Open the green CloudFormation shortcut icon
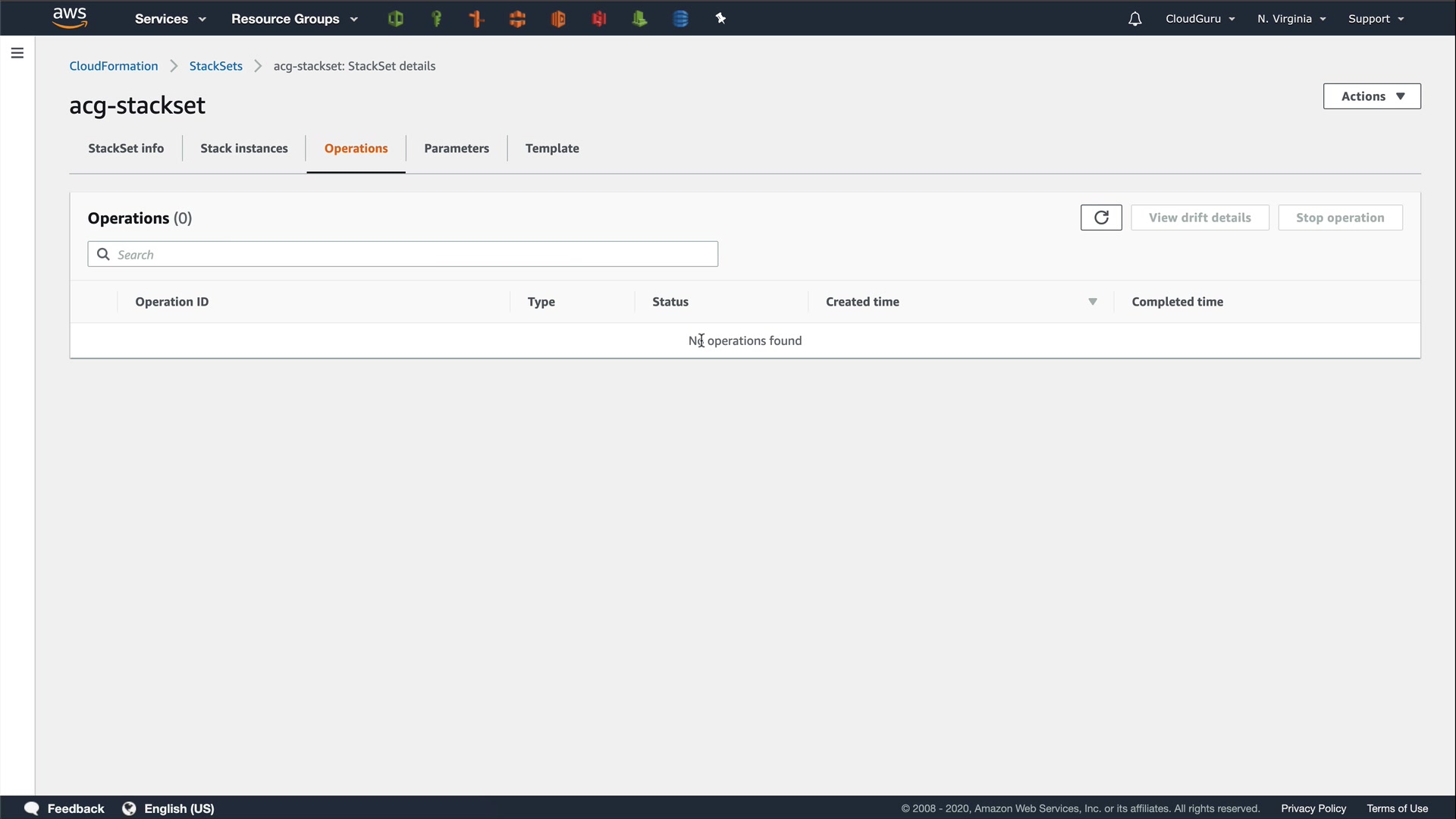This screenshot has height=819, width=1456. pos(395,19)
